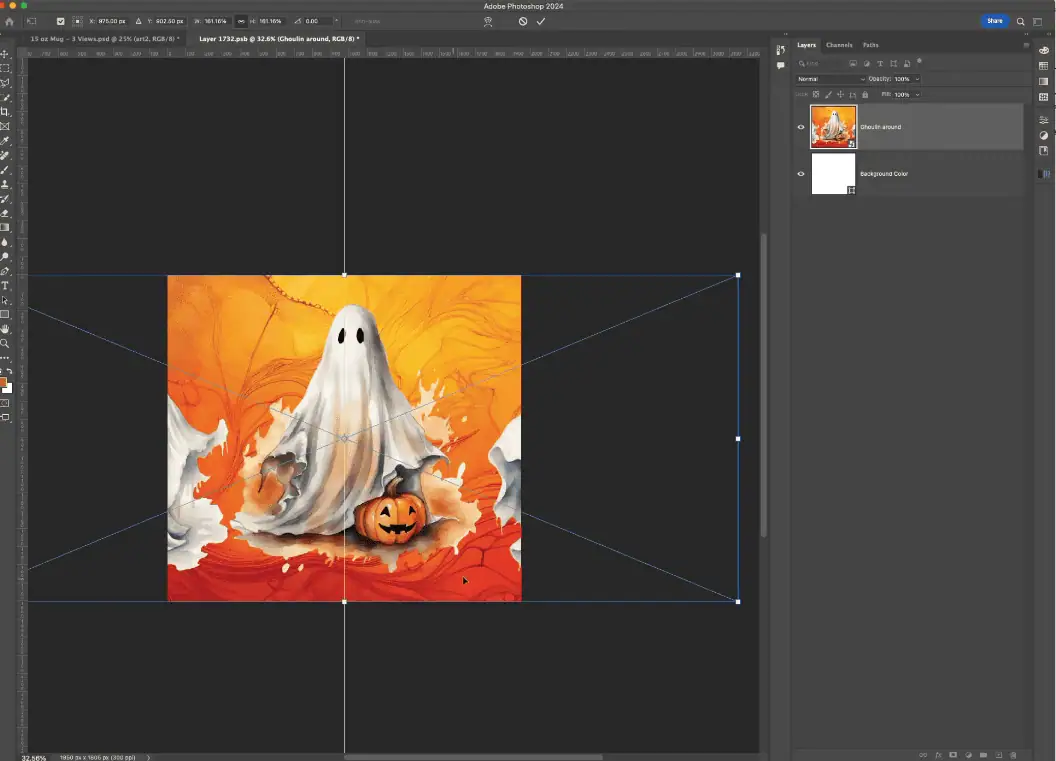Click the orange foreground color swatch
Viewport: 1056px width, 761px height.
(4, 382)
